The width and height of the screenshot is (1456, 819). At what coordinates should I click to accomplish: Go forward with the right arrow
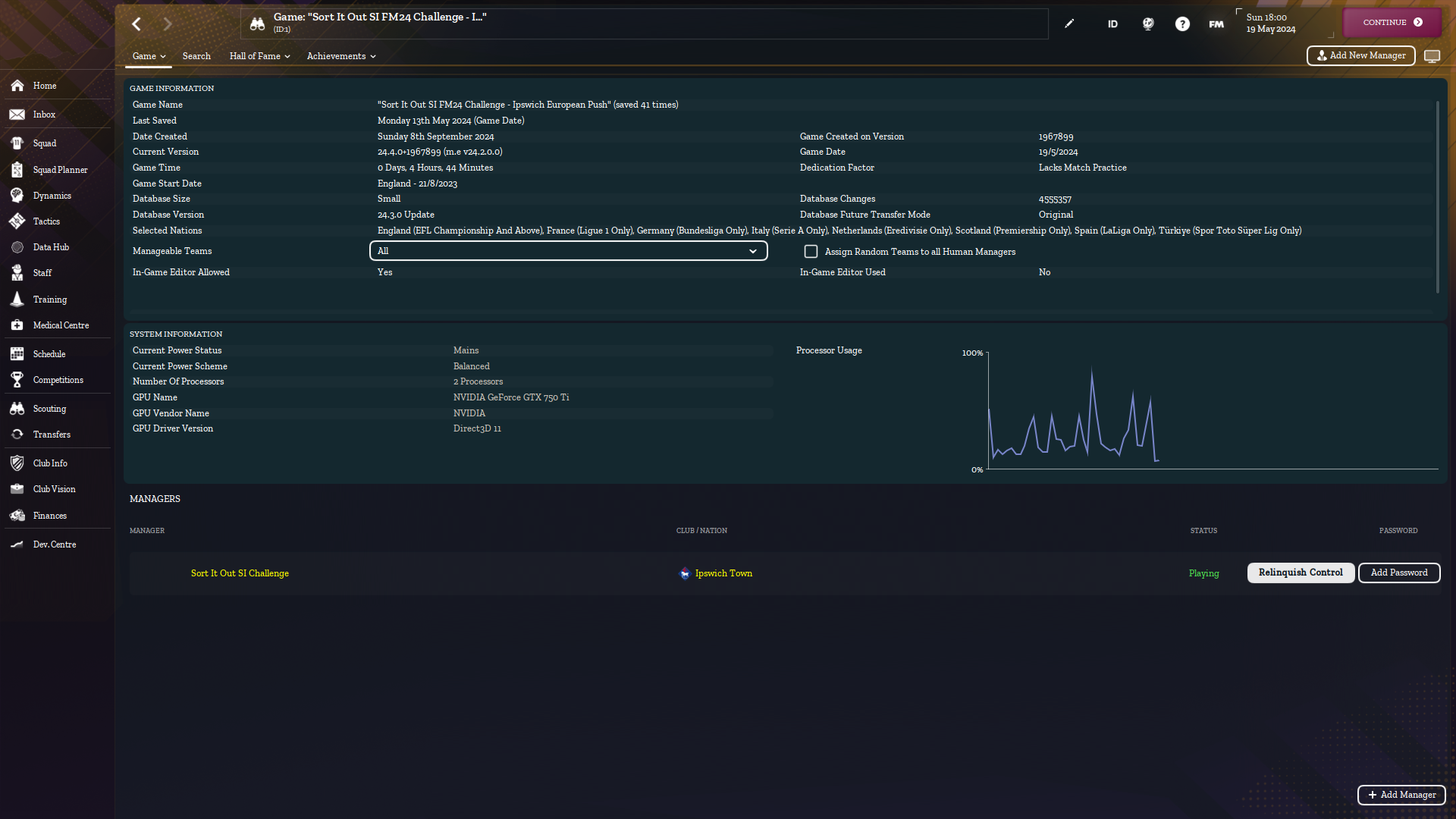[x=168, y=24]
